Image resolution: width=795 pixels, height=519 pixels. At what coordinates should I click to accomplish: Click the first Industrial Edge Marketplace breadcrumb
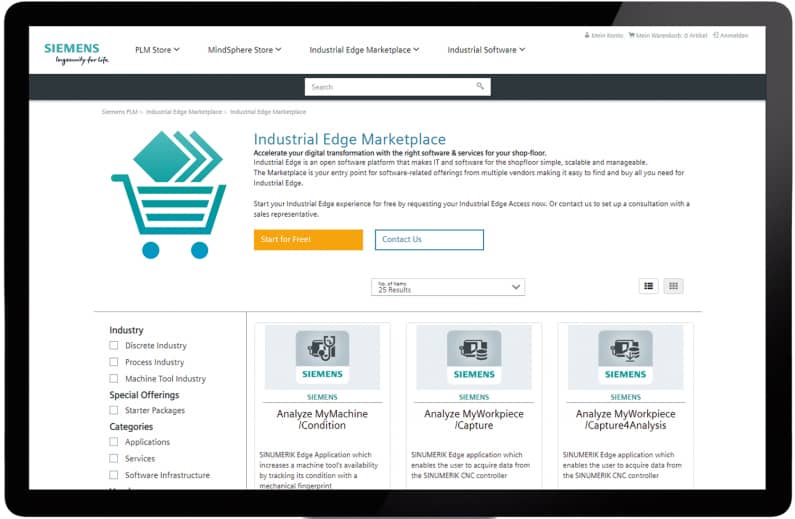click(x=184, y=112)
